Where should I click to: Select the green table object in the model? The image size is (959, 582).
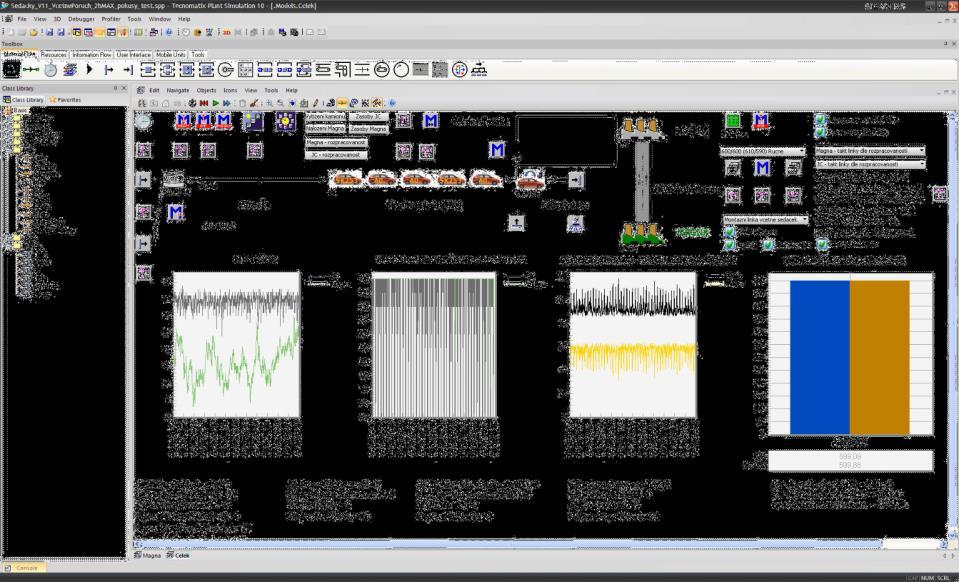coord(733,120)
